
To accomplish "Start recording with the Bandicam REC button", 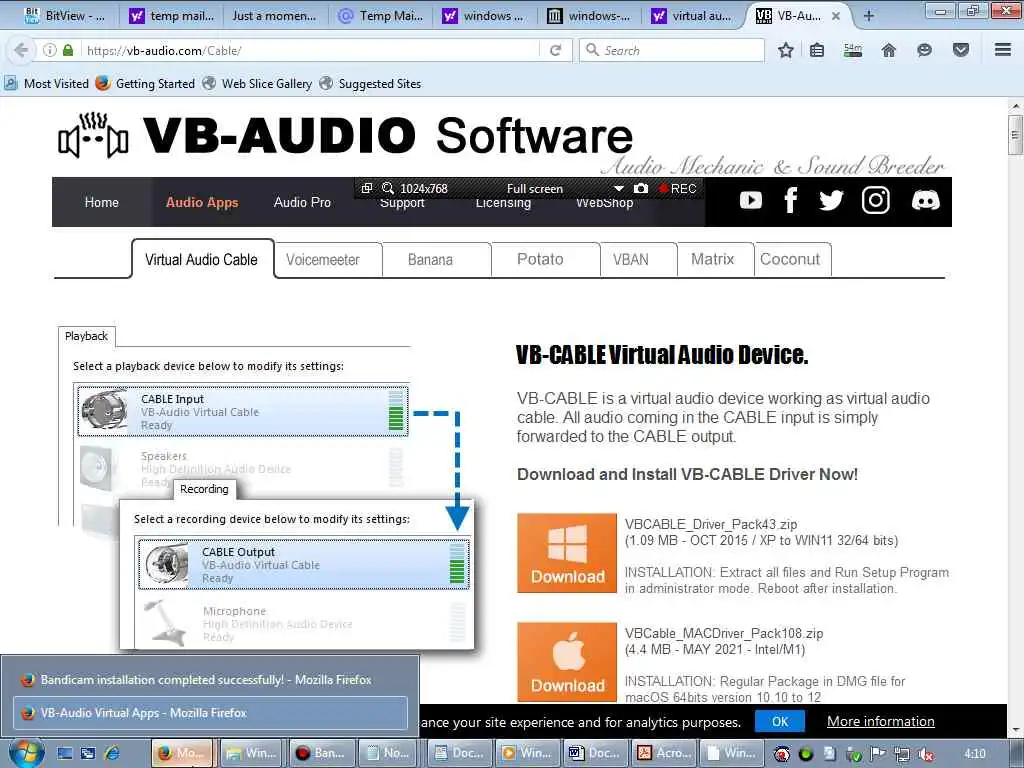I will coord(677,188).
